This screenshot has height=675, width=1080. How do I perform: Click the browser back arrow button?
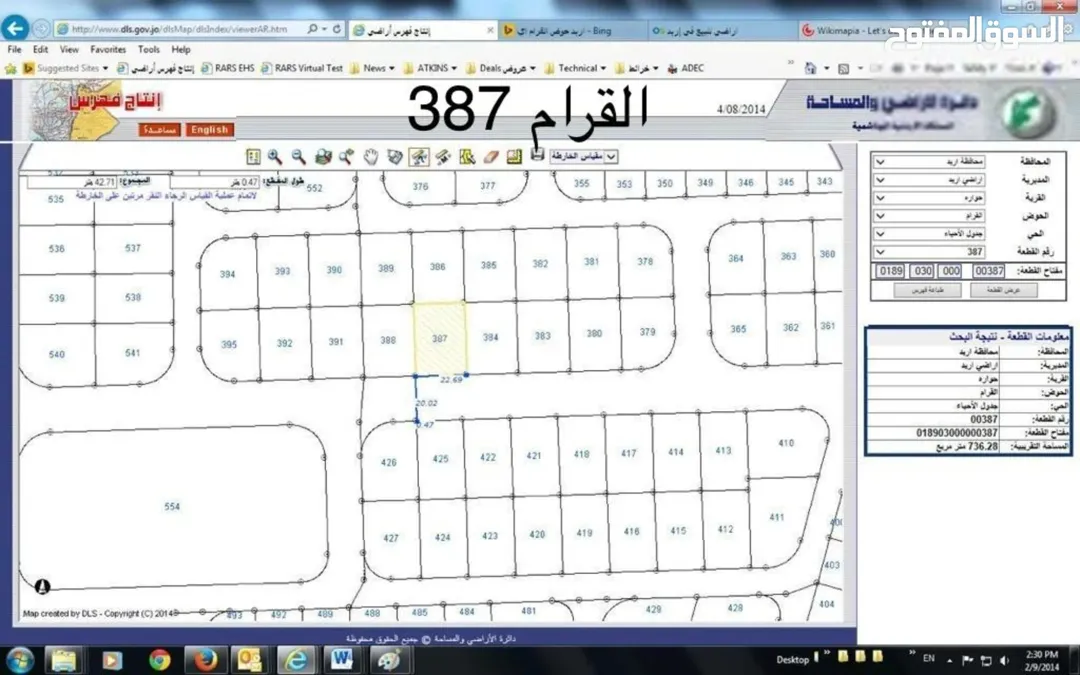click(x=14, y=29)
